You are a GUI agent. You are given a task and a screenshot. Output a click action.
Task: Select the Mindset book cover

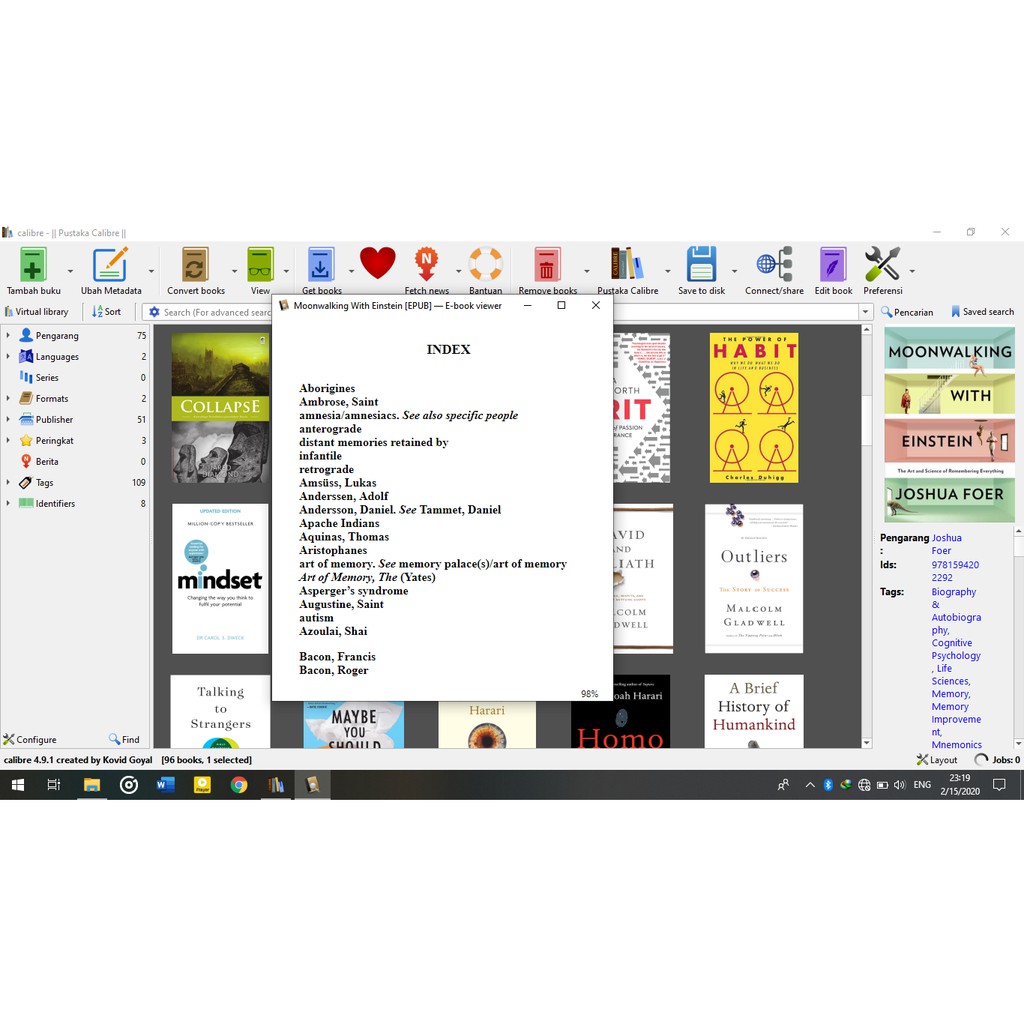click(220, 579)
